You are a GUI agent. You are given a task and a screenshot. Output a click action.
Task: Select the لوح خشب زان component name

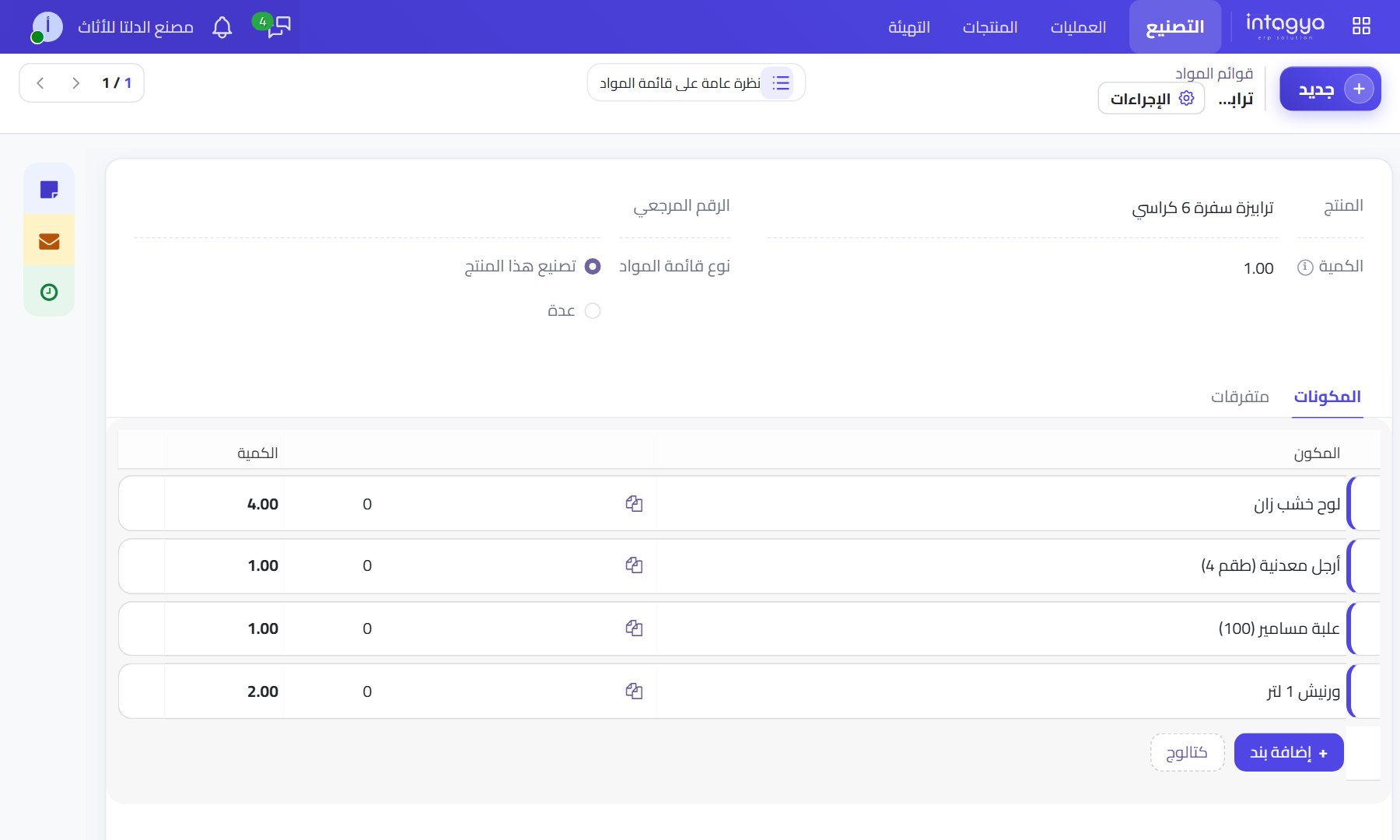point(1297,504)
